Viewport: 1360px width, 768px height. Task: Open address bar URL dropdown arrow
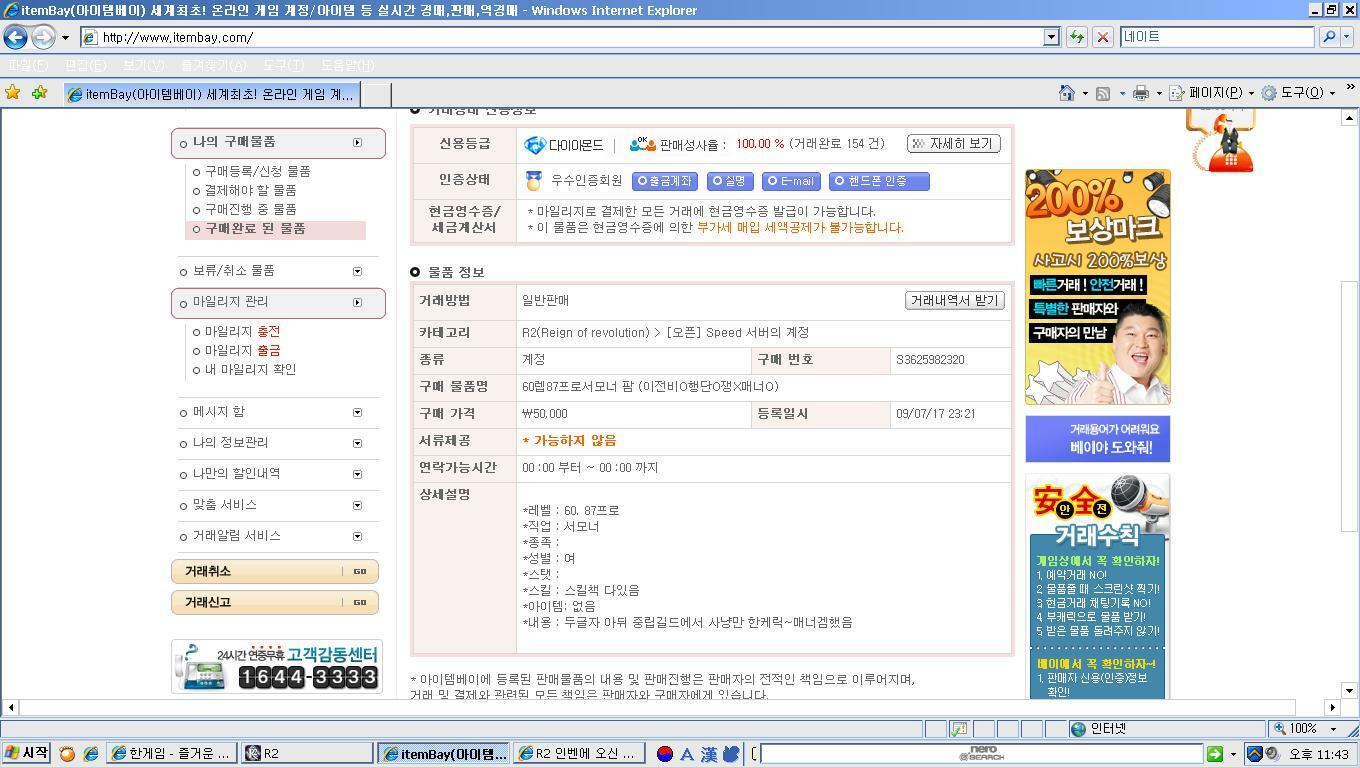point(1051,37)
